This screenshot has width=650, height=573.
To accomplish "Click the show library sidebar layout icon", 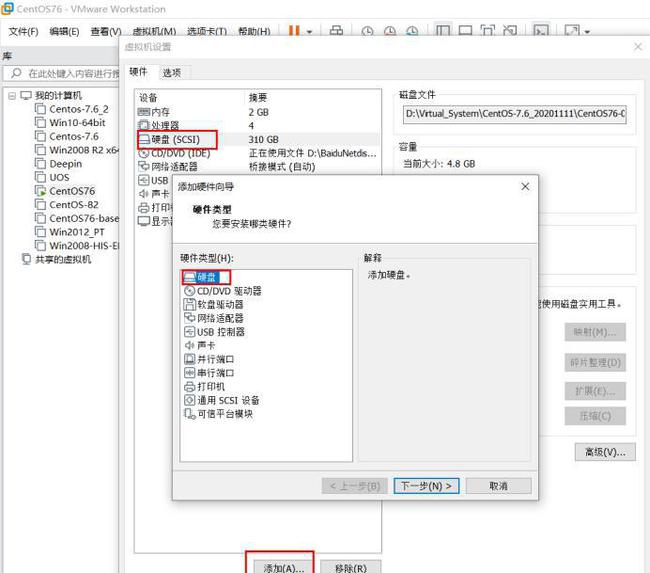I will (x=443, y=31).
